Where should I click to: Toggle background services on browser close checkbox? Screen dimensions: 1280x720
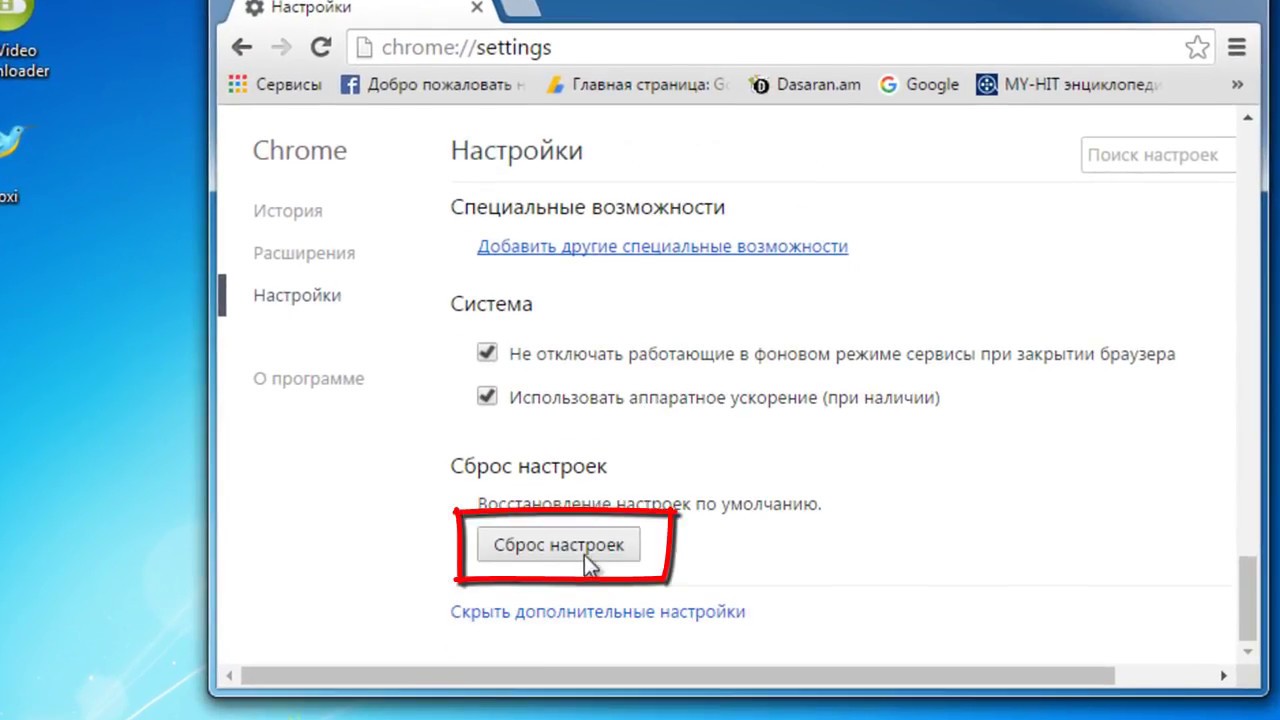pos(487,352)
